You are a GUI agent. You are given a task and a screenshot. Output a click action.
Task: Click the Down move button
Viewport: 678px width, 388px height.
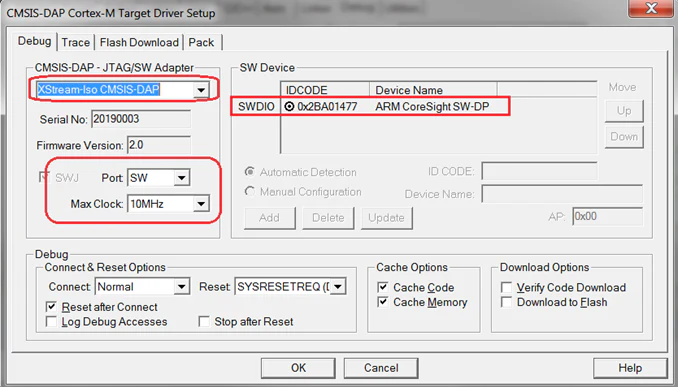624,137
